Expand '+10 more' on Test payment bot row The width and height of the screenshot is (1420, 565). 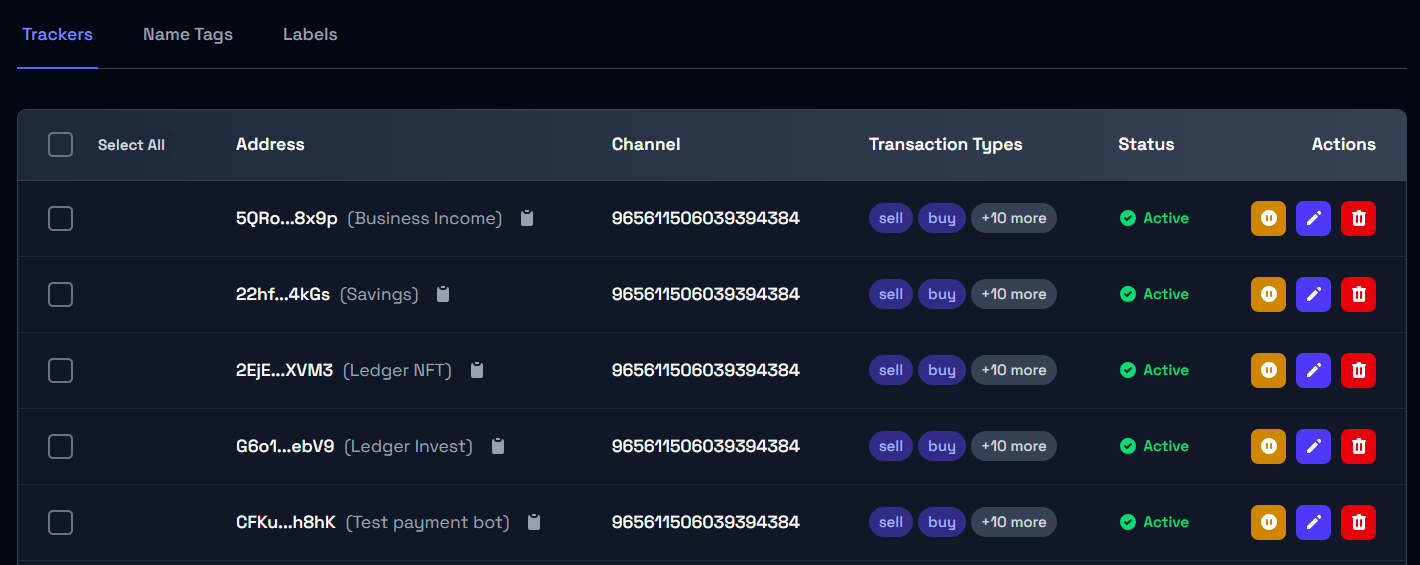click(1013, 522)
